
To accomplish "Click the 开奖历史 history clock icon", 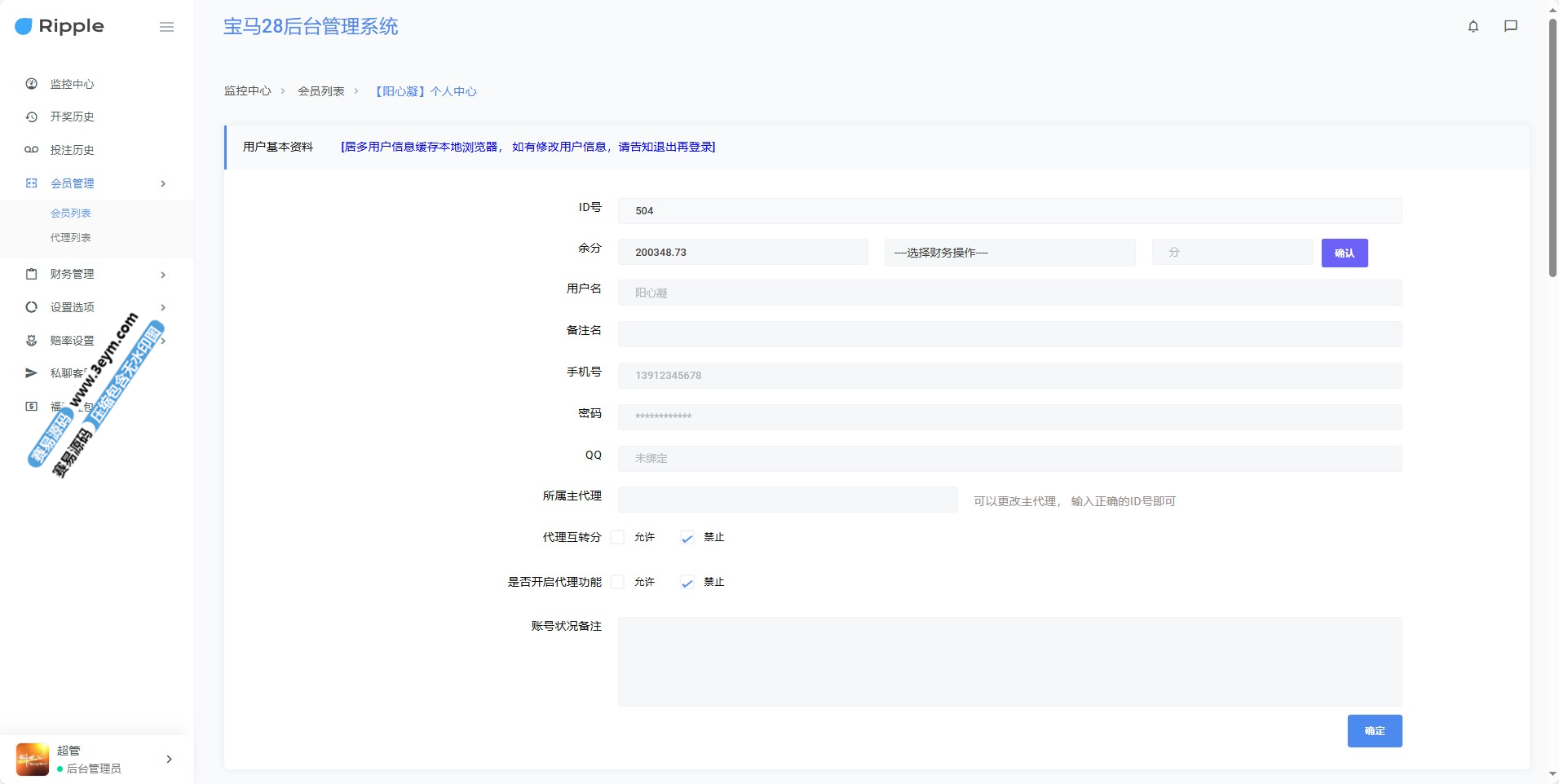I will tap(32, 117).
